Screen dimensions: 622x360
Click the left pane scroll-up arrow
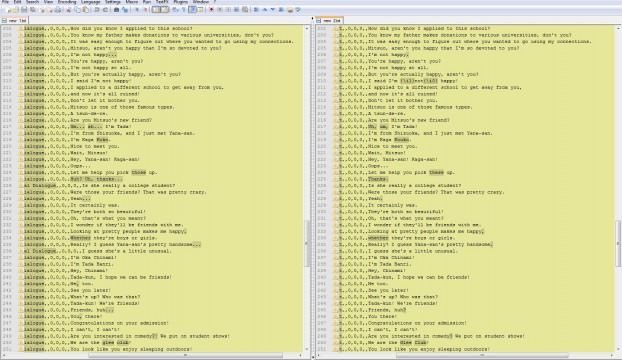[307, 29]
